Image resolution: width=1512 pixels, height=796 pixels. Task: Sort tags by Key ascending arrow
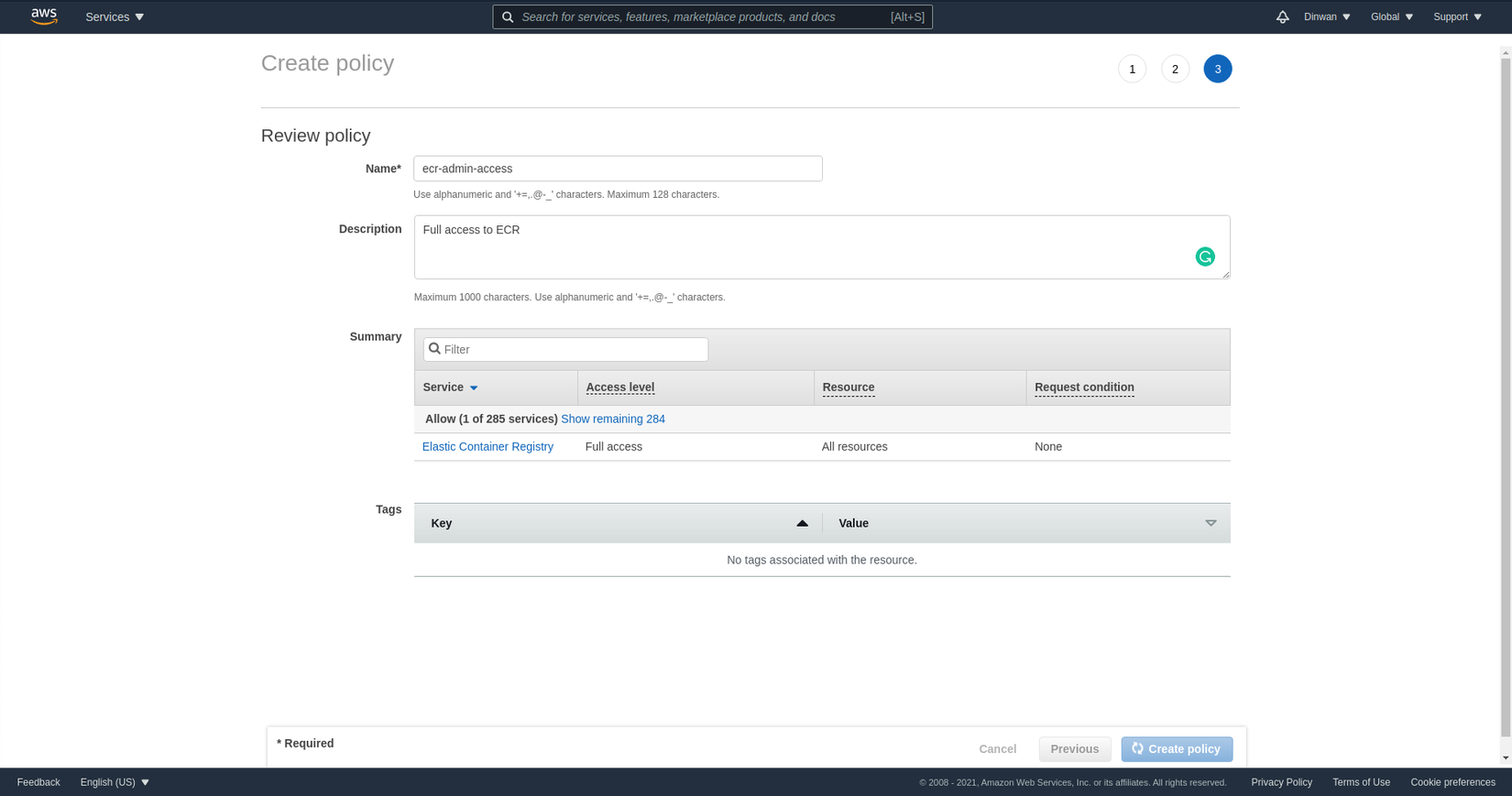coord(802,523)
